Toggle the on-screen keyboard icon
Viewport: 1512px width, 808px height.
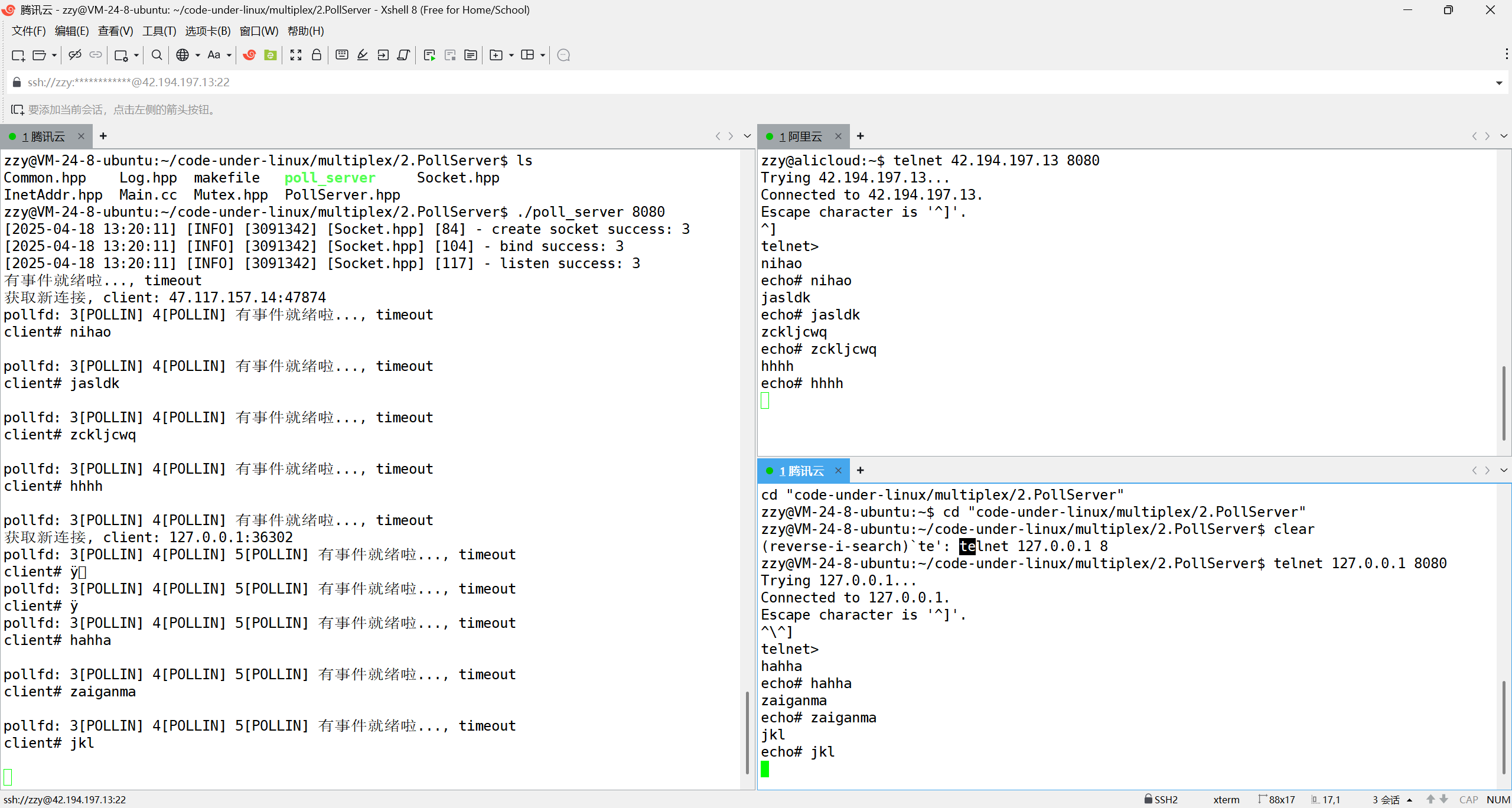point(341,55)
